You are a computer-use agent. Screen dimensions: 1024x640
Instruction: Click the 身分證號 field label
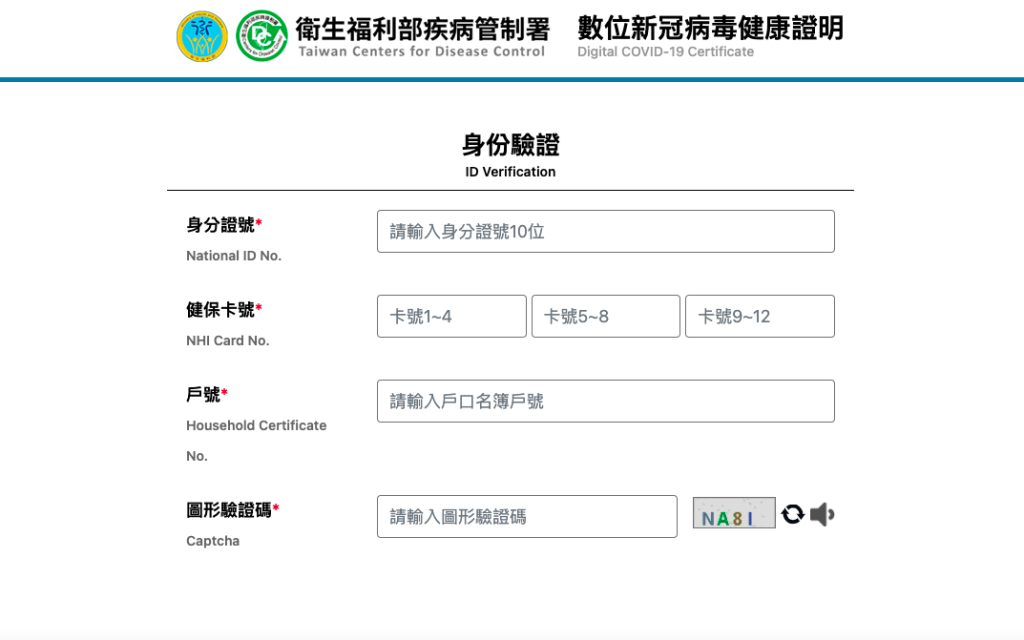(223, 225)
